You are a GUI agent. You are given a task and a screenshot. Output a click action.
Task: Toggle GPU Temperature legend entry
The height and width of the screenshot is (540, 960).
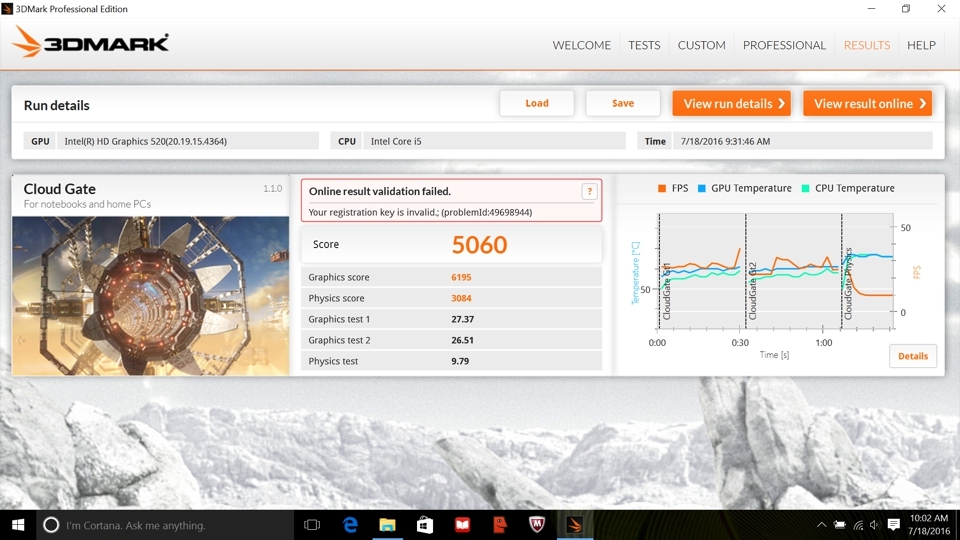click(x=744, y=189)
